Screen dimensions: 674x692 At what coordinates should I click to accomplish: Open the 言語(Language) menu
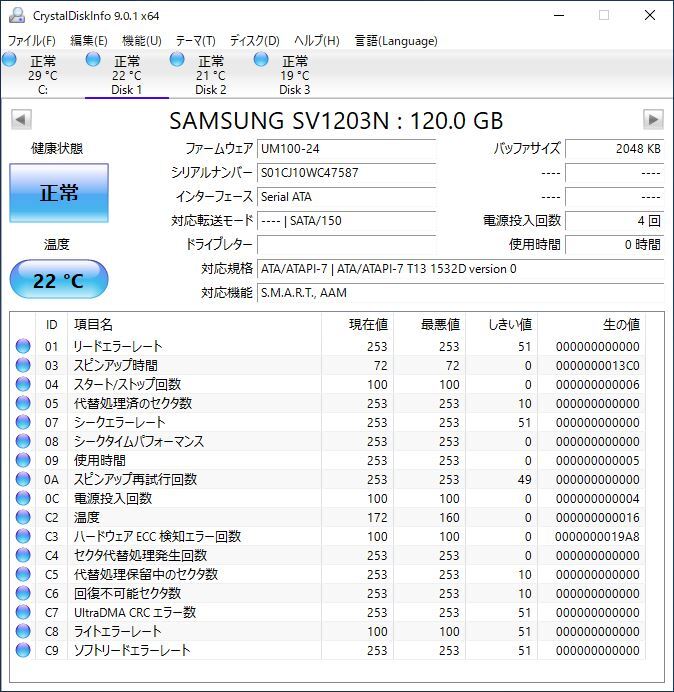[x=396, y=41]
